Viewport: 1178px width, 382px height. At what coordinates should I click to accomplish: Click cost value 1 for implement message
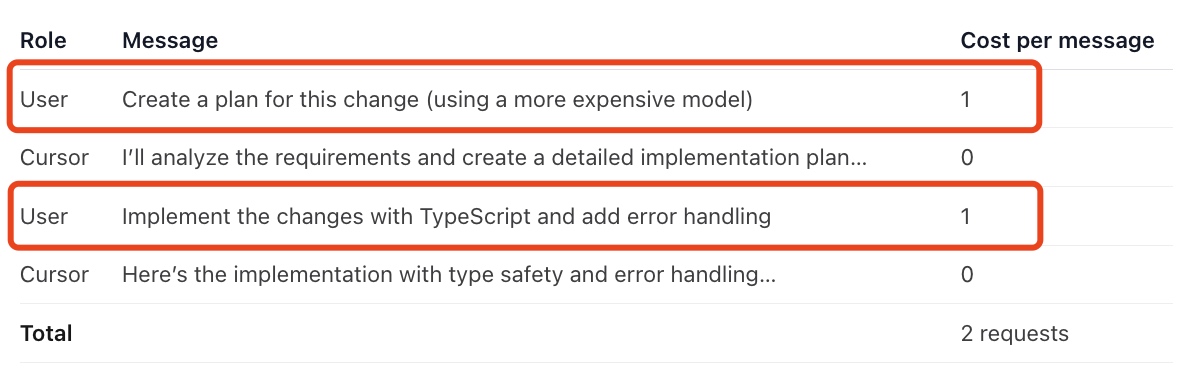coord(965,217)
